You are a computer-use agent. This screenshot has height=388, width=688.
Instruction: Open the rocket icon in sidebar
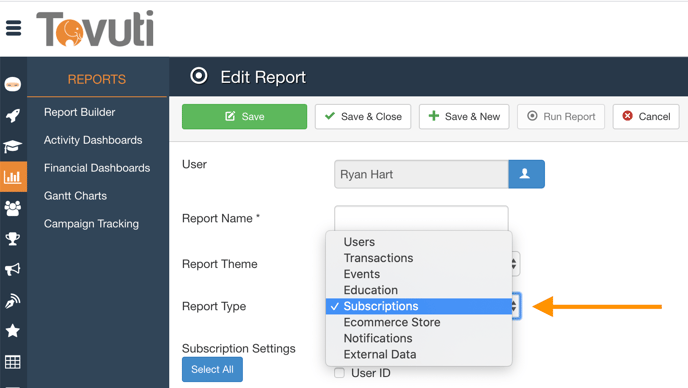(x=13, y=115)
